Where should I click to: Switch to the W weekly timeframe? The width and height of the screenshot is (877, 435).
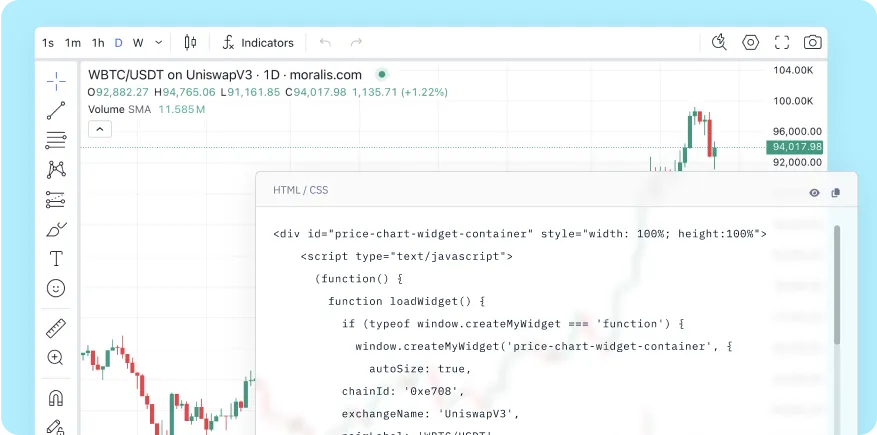138,42
